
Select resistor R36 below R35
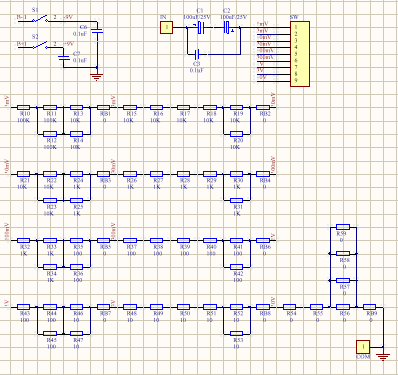[x=76, y=267]
